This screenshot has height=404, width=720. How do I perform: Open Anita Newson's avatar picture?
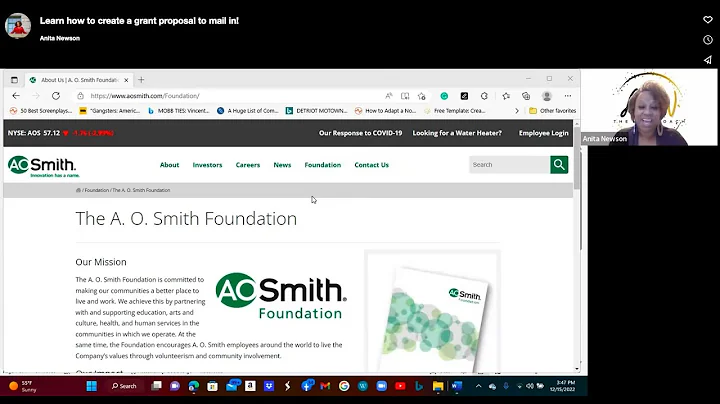[18, 25]
